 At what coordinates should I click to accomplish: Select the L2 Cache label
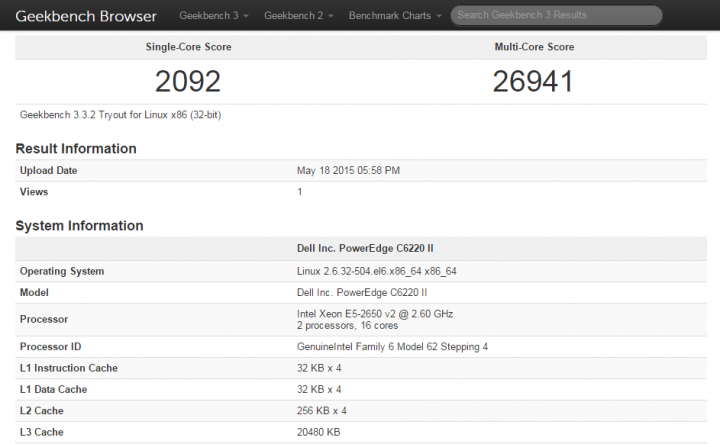point(41,411)
